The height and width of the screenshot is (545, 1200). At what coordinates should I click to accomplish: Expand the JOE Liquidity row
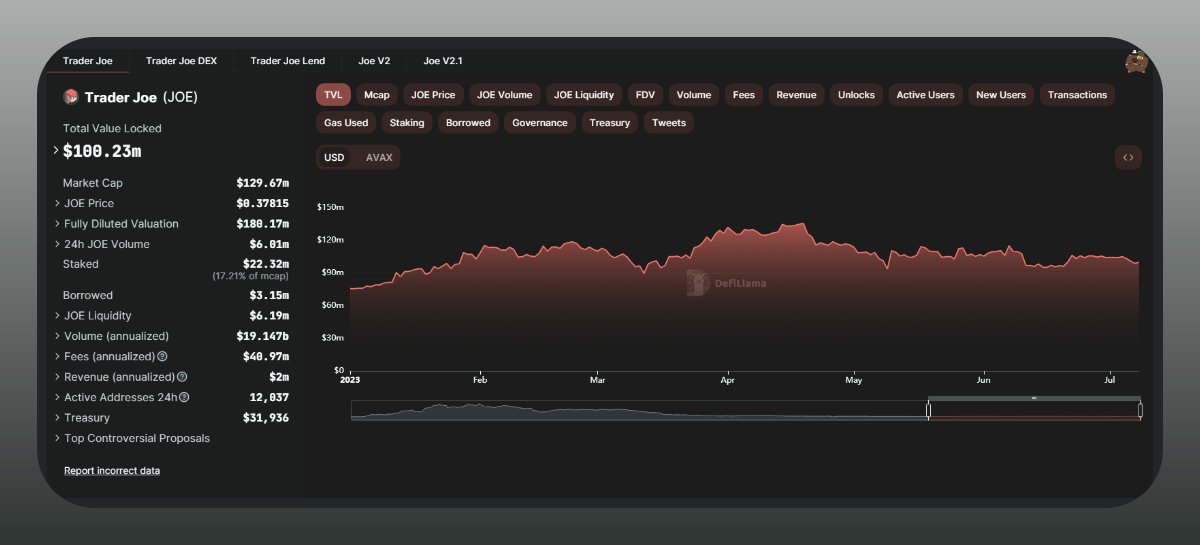click(x=56, y=315)
